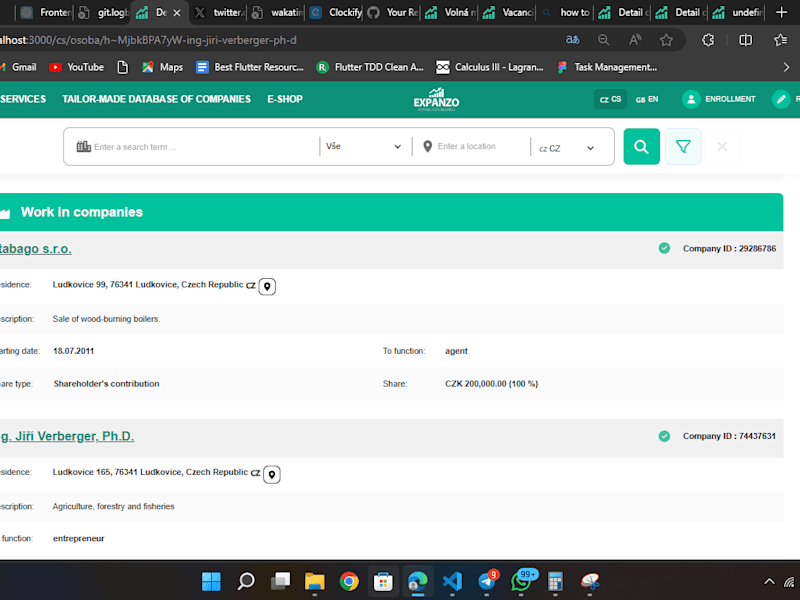This screenshot has width=800, height=600.
Task: Switch to the twitter browser tab
Action: pyautogui.click(x=219, y=12)
